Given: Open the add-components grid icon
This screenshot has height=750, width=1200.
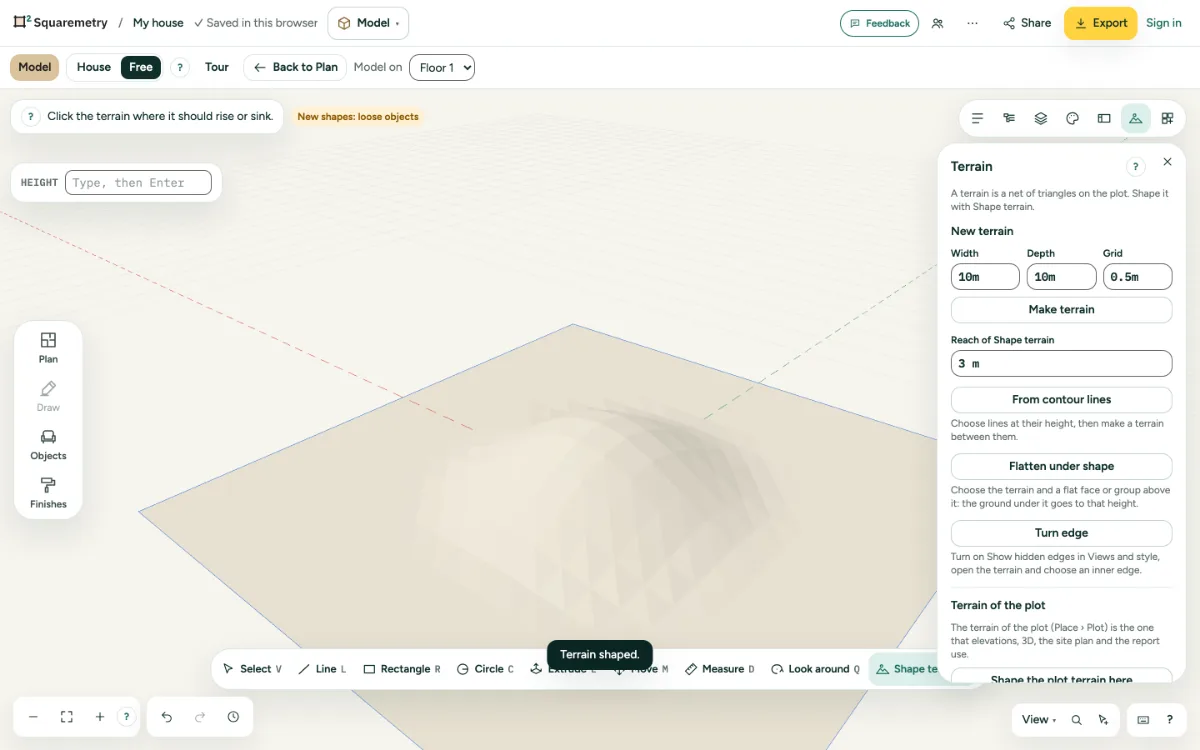Looking at the screenshot, I should tap(1167, 118).
